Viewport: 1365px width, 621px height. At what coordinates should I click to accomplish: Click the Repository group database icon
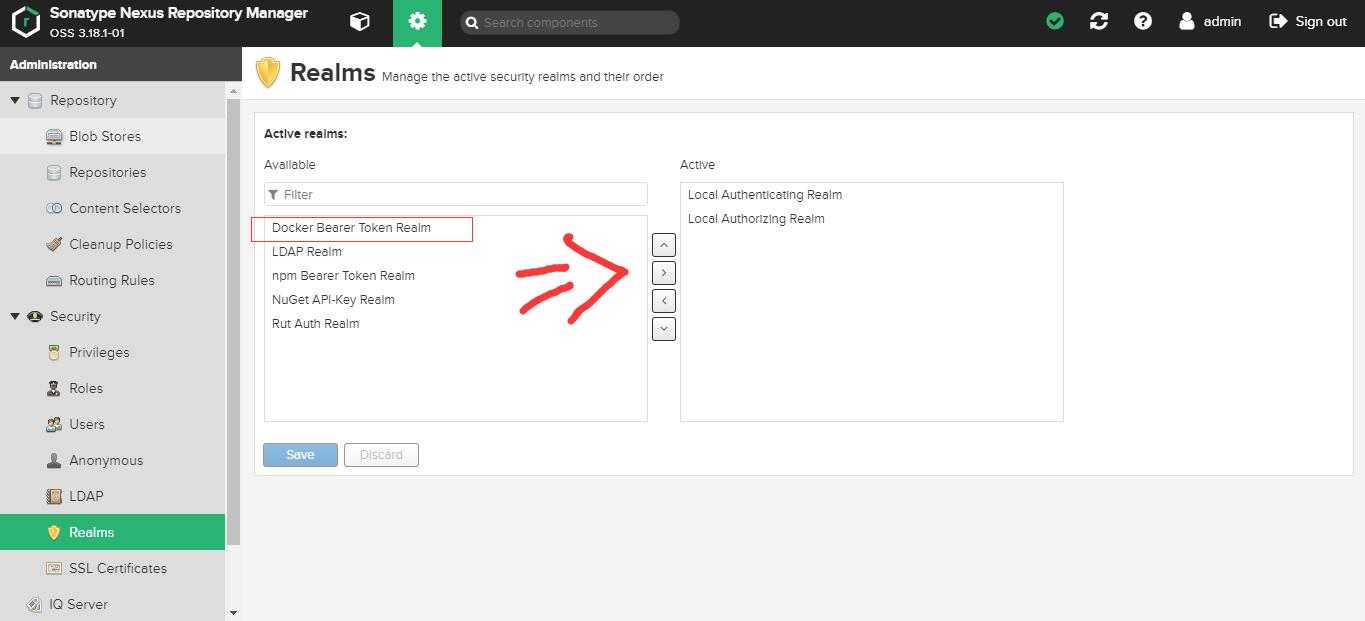coord(35,100)
